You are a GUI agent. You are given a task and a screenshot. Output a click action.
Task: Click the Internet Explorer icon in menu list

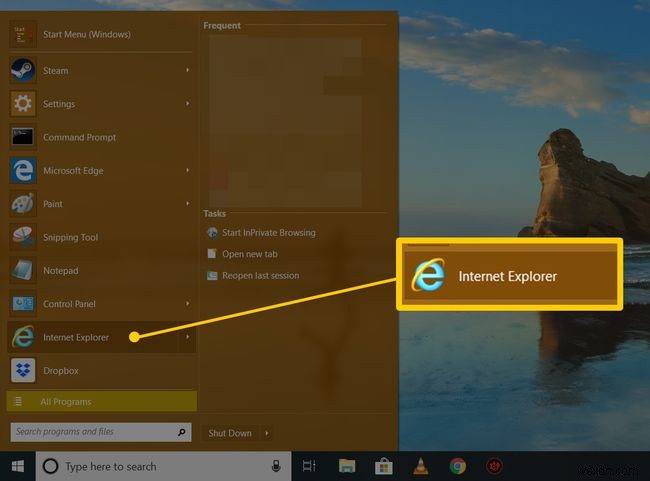point(23,337)
